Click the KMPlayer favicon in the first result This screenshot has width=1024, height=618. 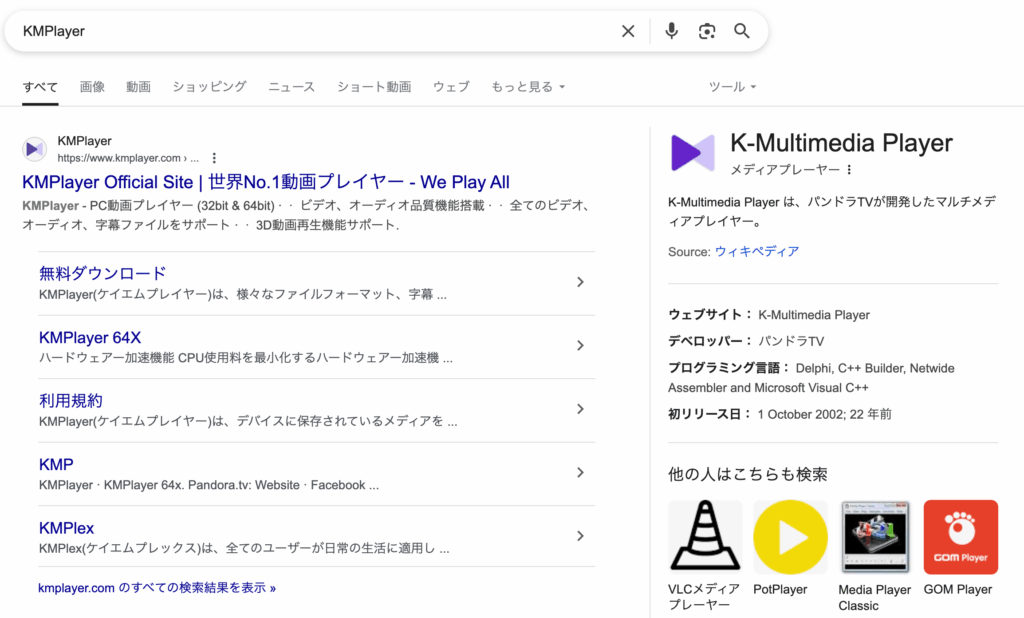35,150
